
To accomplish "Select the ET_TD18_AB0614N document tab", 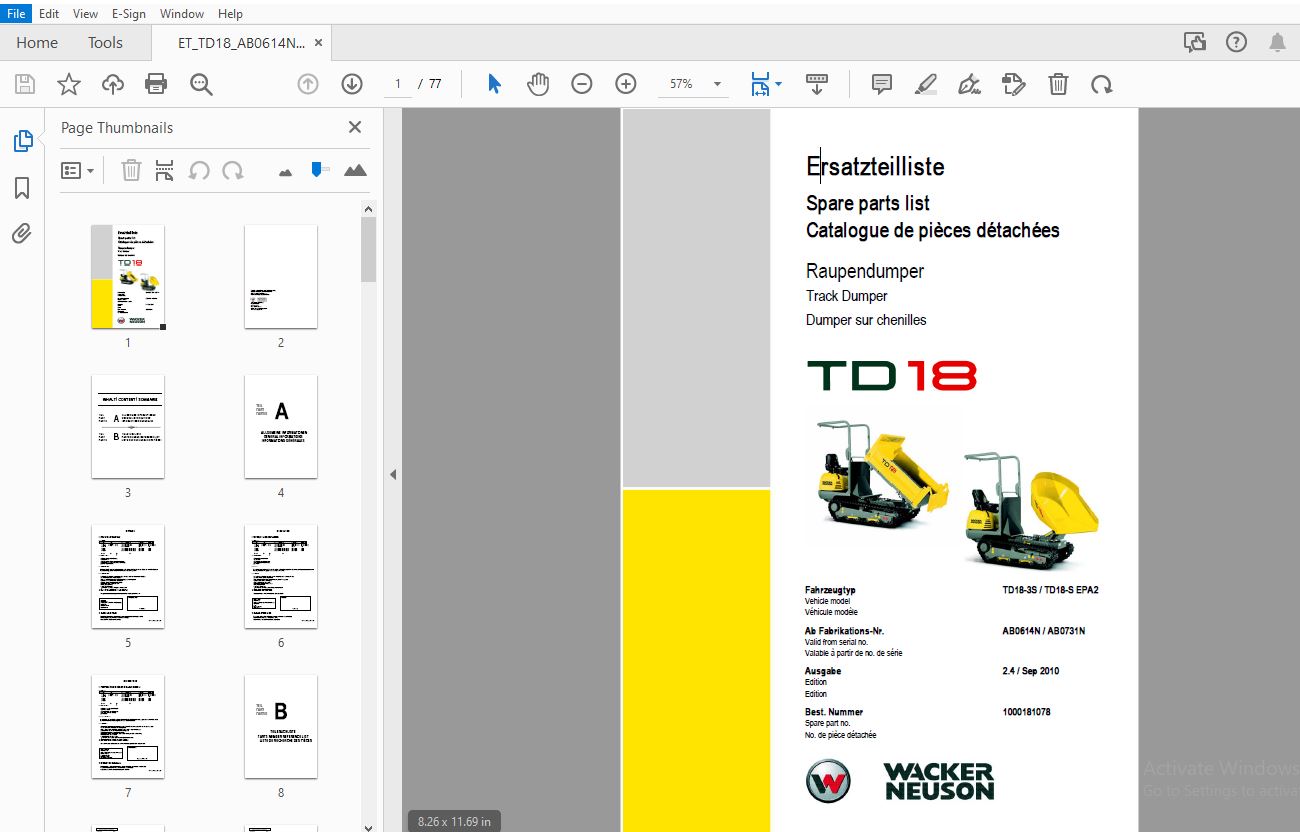I will point(241,43).
